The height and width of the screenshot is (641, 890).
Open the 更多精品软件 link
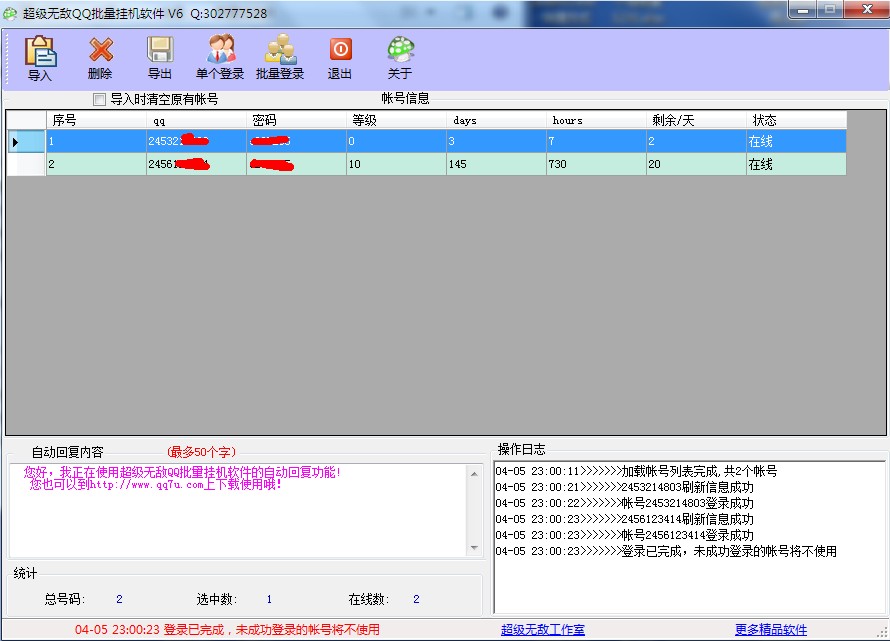(x=771, y=630)
